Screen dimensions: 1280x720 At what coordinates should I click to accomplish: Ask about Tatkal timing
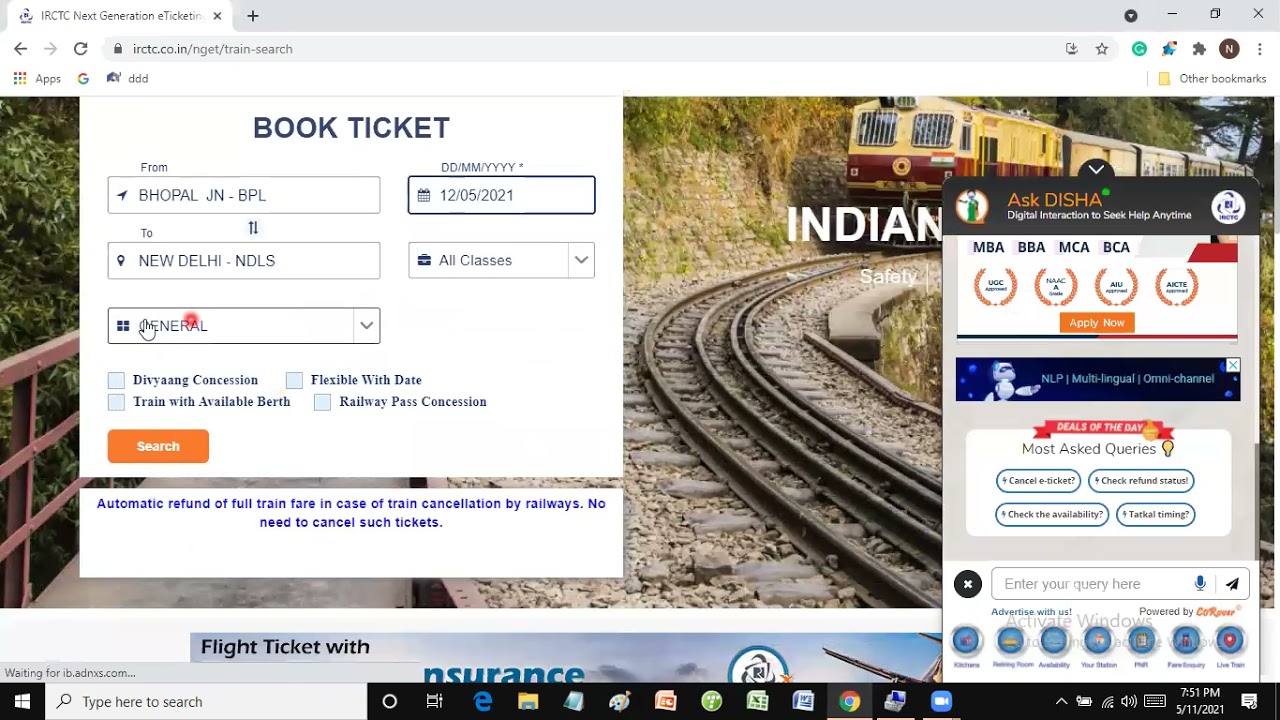tap(1155, 515)
